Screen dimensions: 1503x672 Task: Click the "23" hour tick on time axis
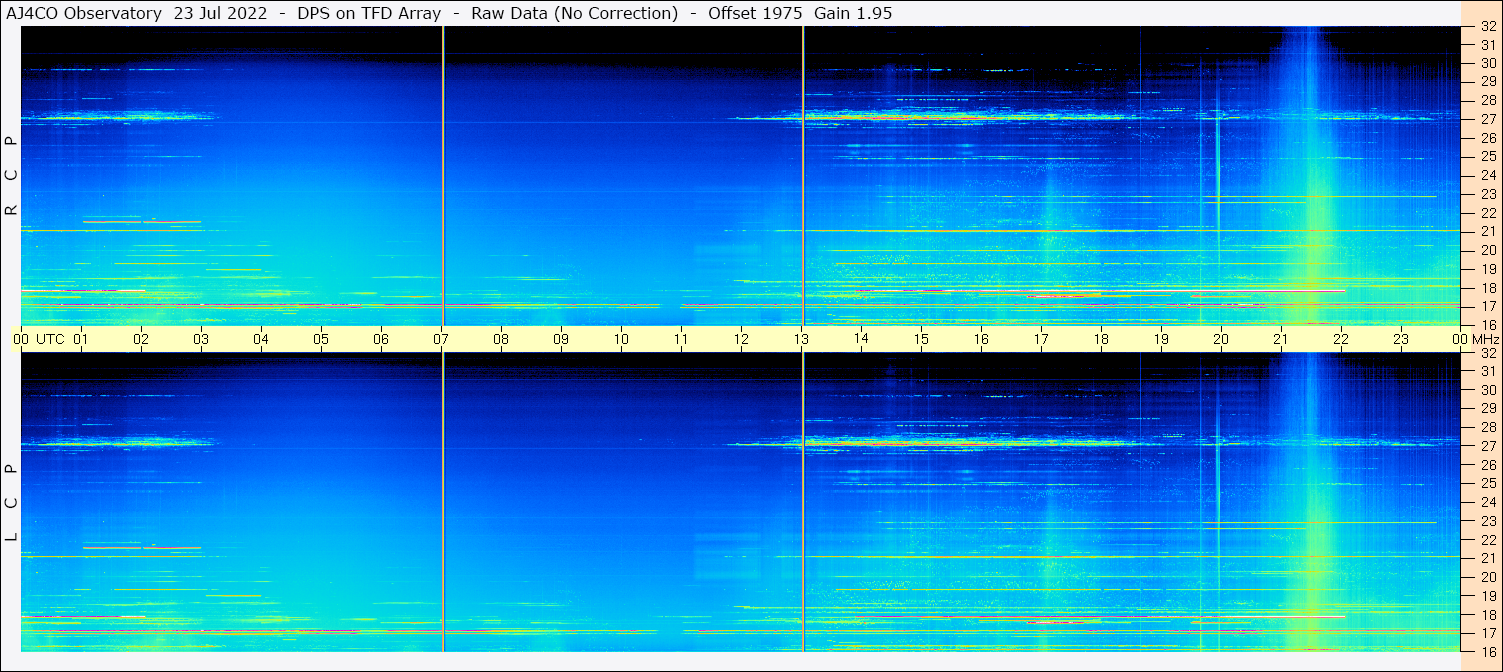[x=1401, y=339]
